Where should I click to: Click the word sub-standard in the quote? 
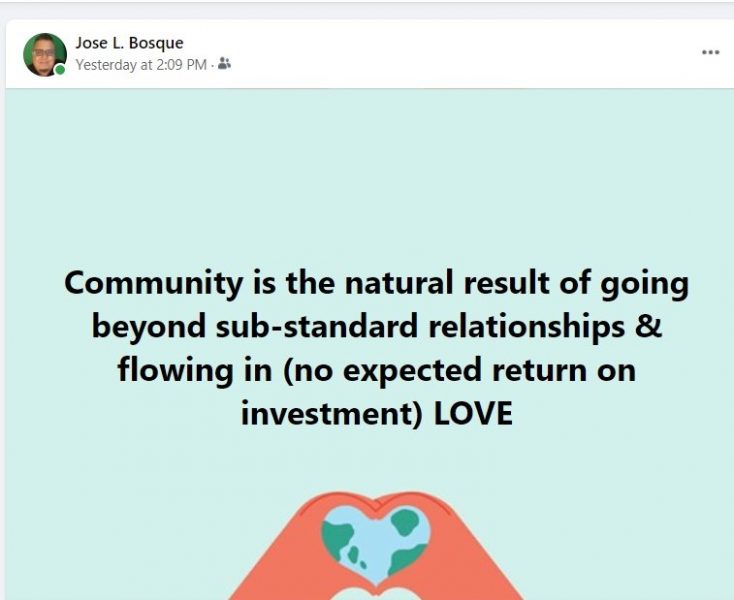317,326
